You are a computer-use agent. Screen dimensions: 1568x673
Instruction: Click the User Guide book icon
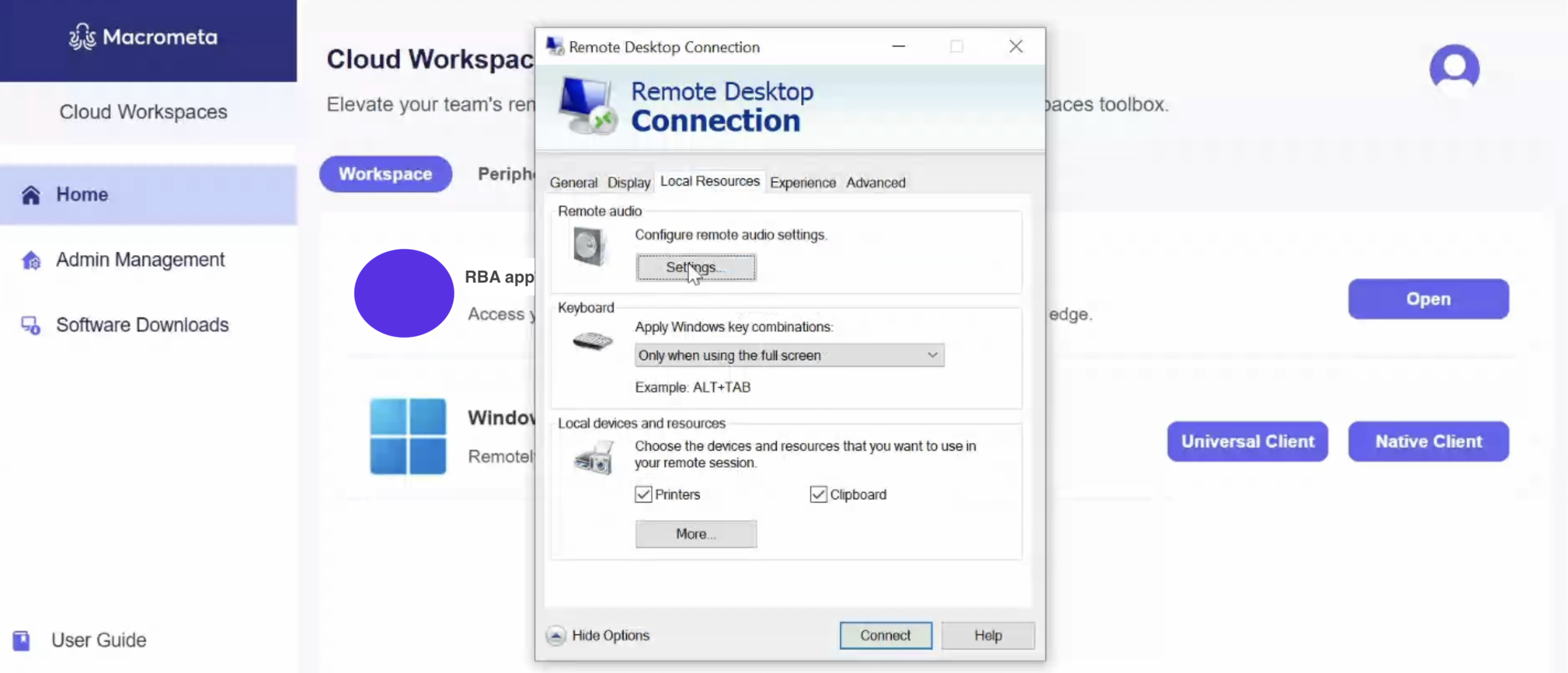coord(22,640)
